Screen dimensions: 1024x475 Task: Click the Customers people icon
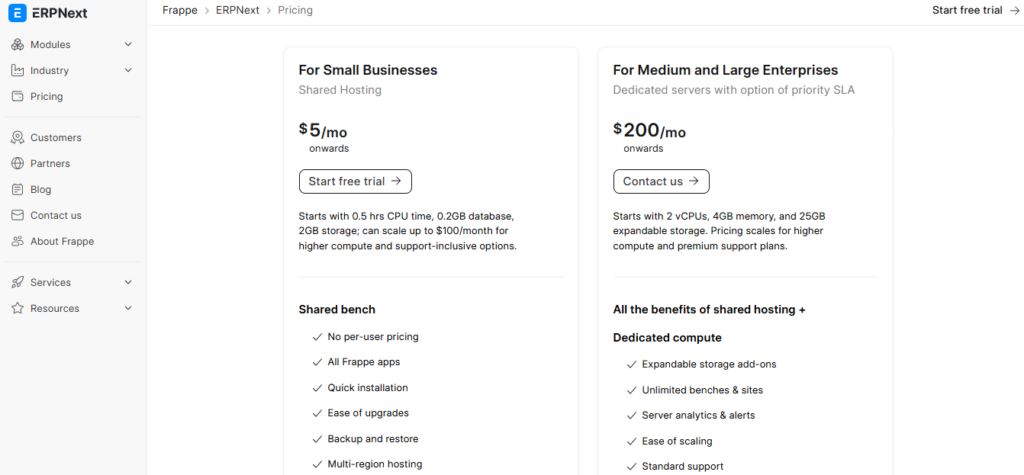pos(17,138)
